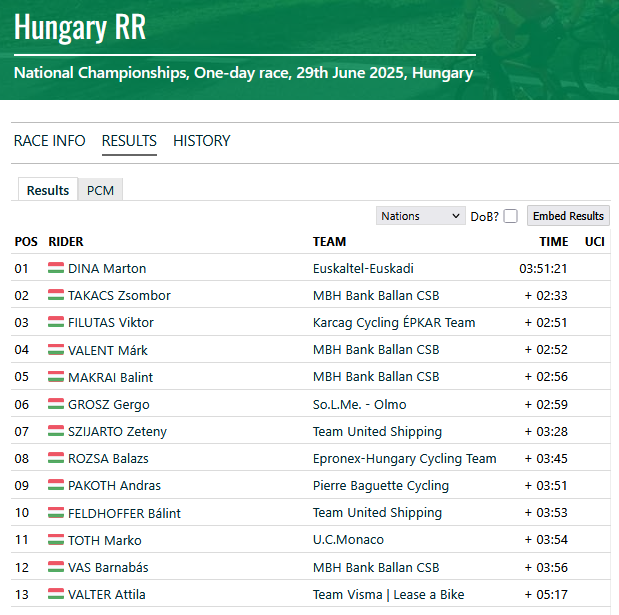Click the TIME column header

point(554,241)
